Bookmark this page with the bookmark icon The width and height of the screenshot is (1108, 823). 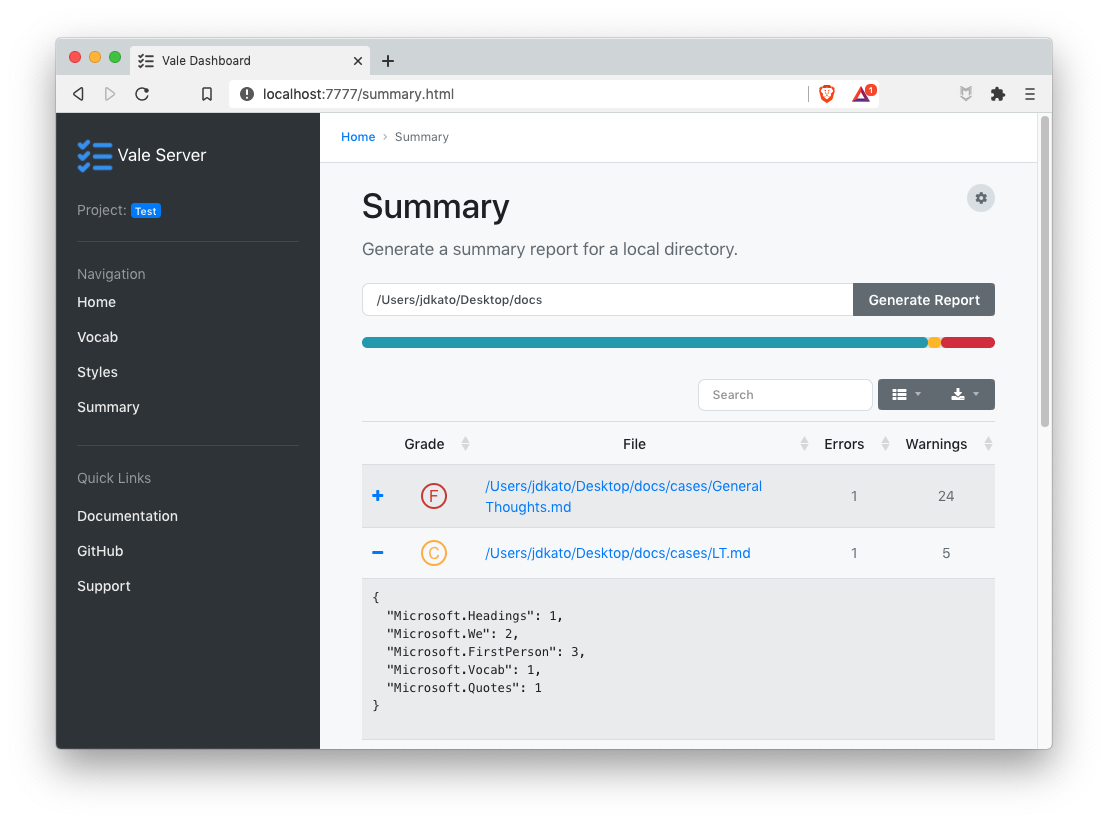[x=207, y=94]
